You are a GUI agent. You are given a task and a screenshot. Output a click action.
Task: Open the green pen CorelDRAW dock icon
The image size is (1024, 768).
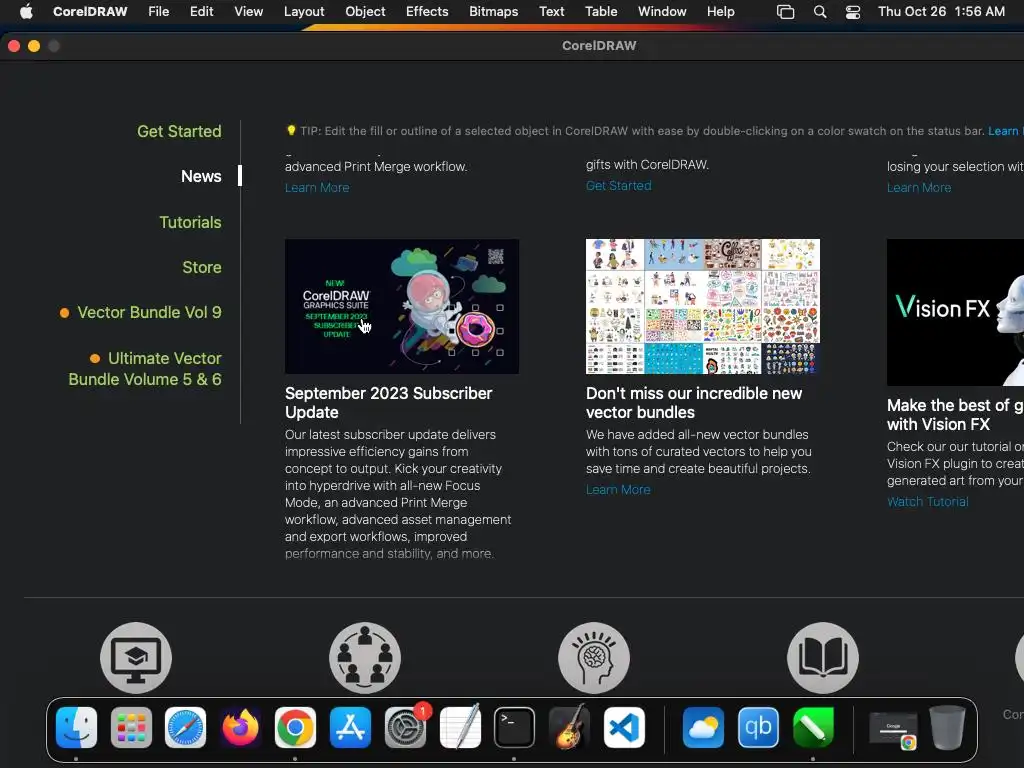click(813, 728)
